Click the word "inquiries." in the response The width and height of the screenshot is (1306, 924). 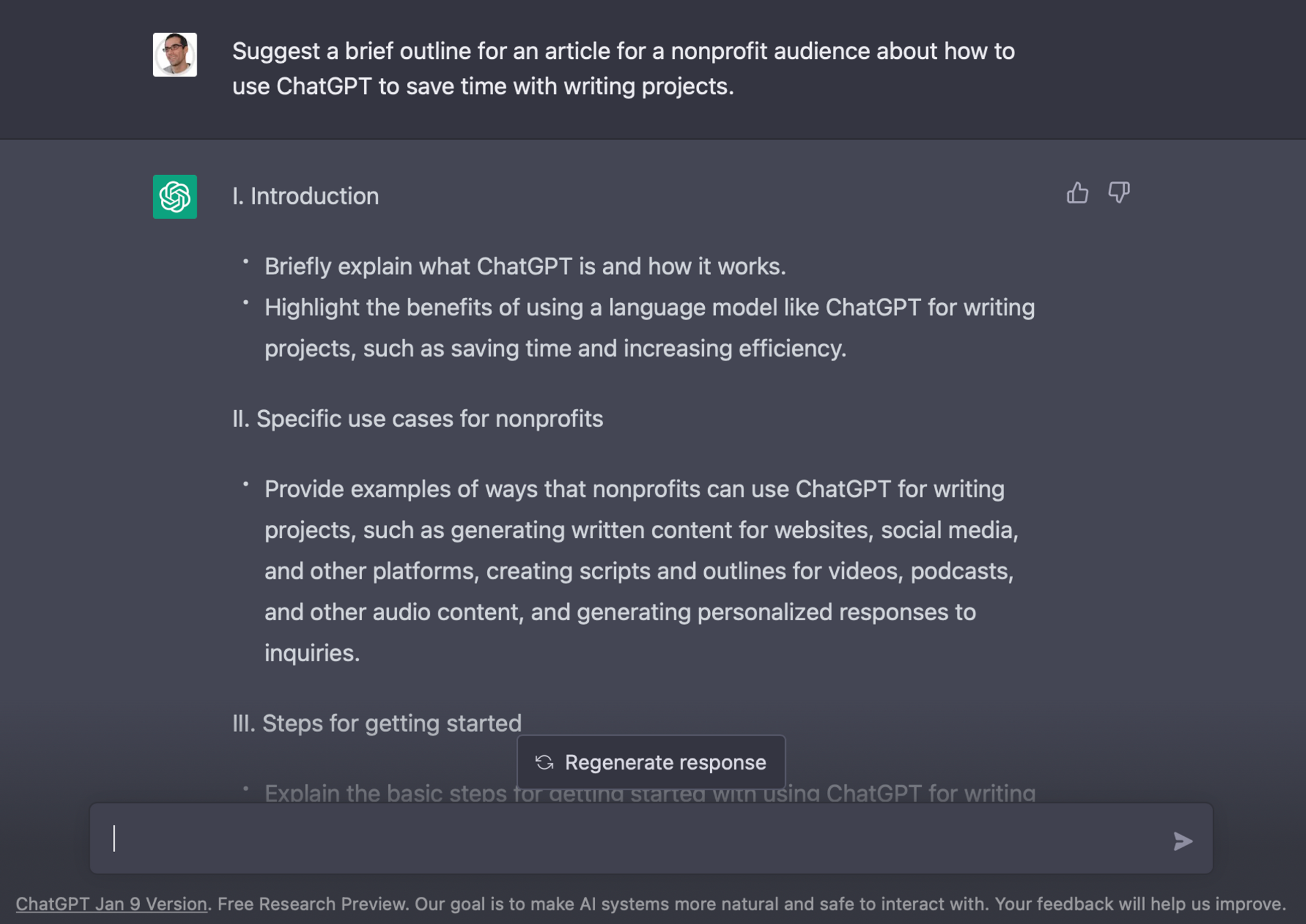click(312, 653)
